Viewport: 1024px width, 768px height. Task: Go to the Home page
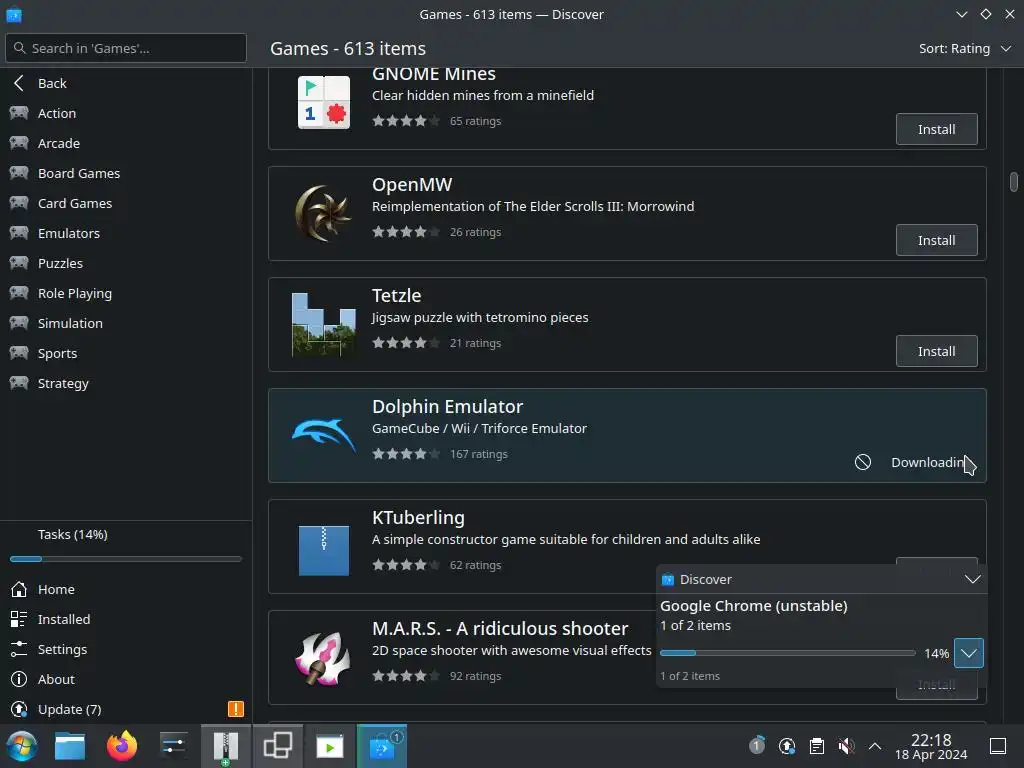click(x=124, y=589)
